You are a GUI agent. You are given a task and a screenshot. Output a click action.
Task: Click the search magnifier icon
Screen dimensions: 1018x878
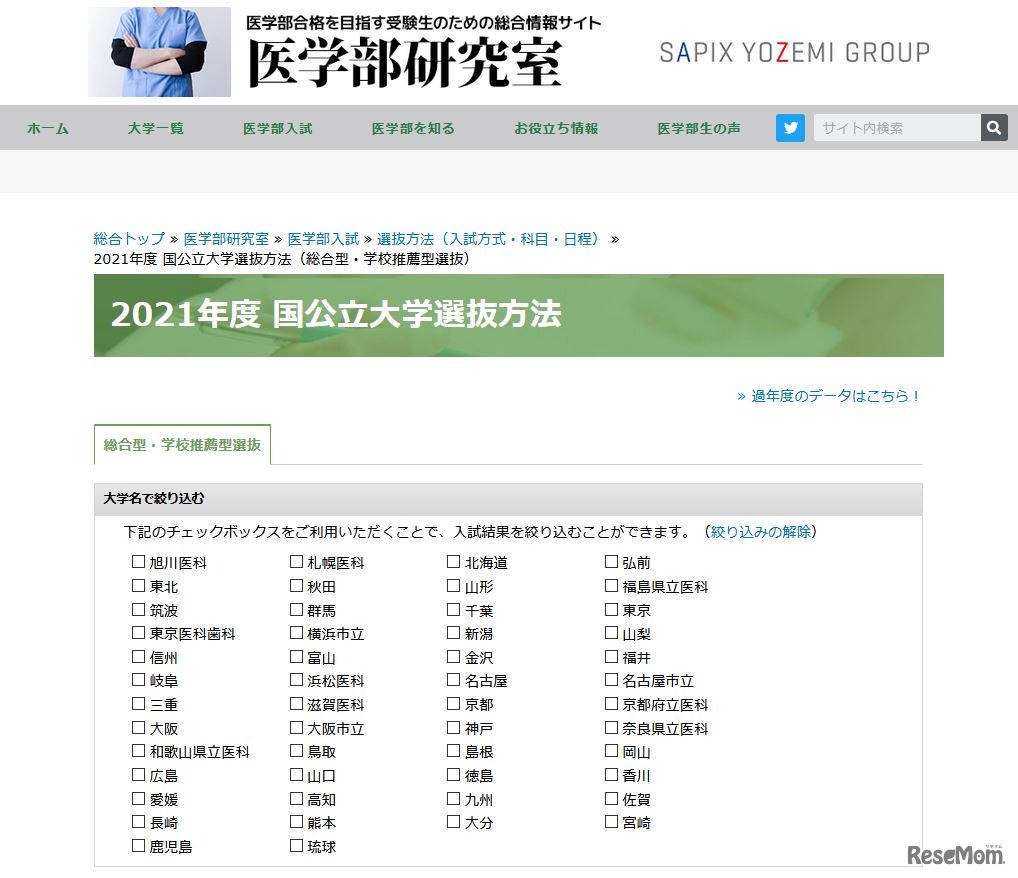pos(993,127)
